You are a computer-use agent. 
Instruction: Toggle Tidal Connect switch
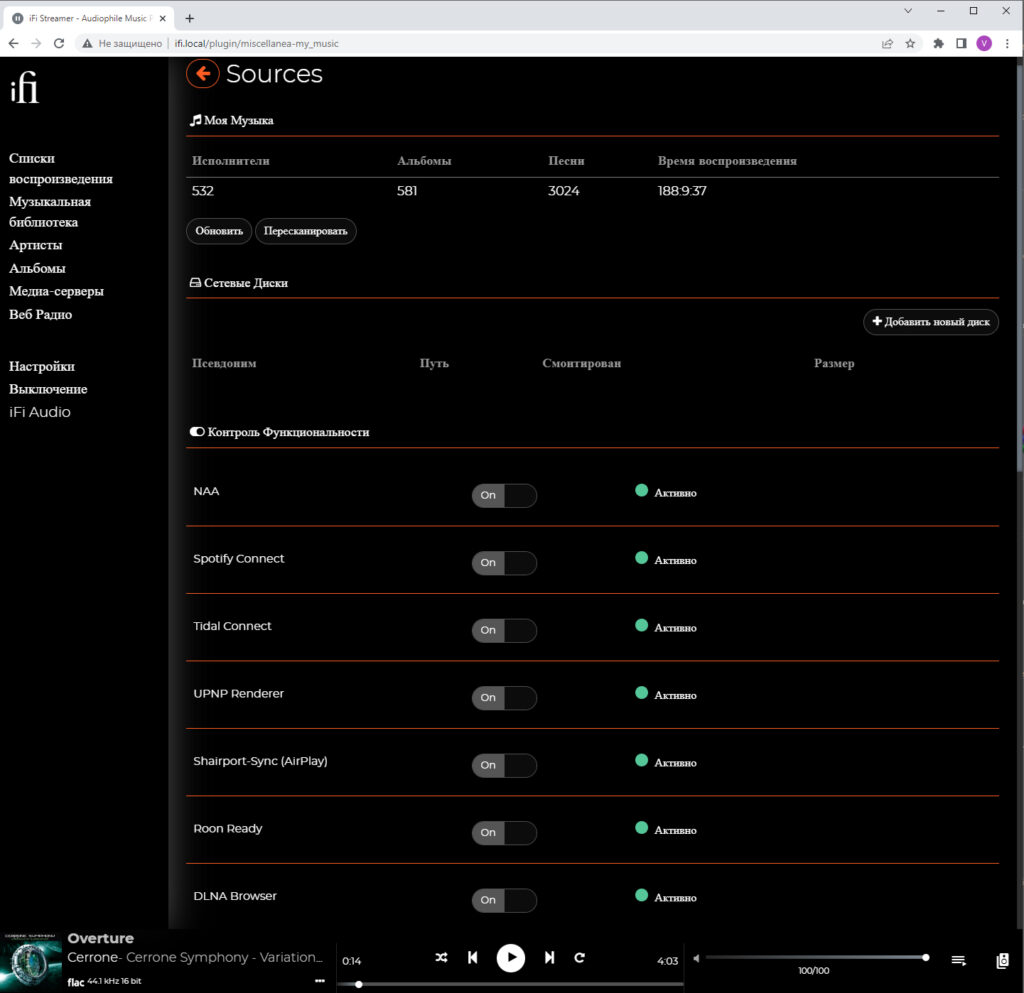pyautogui.click(x=504, y=630)
